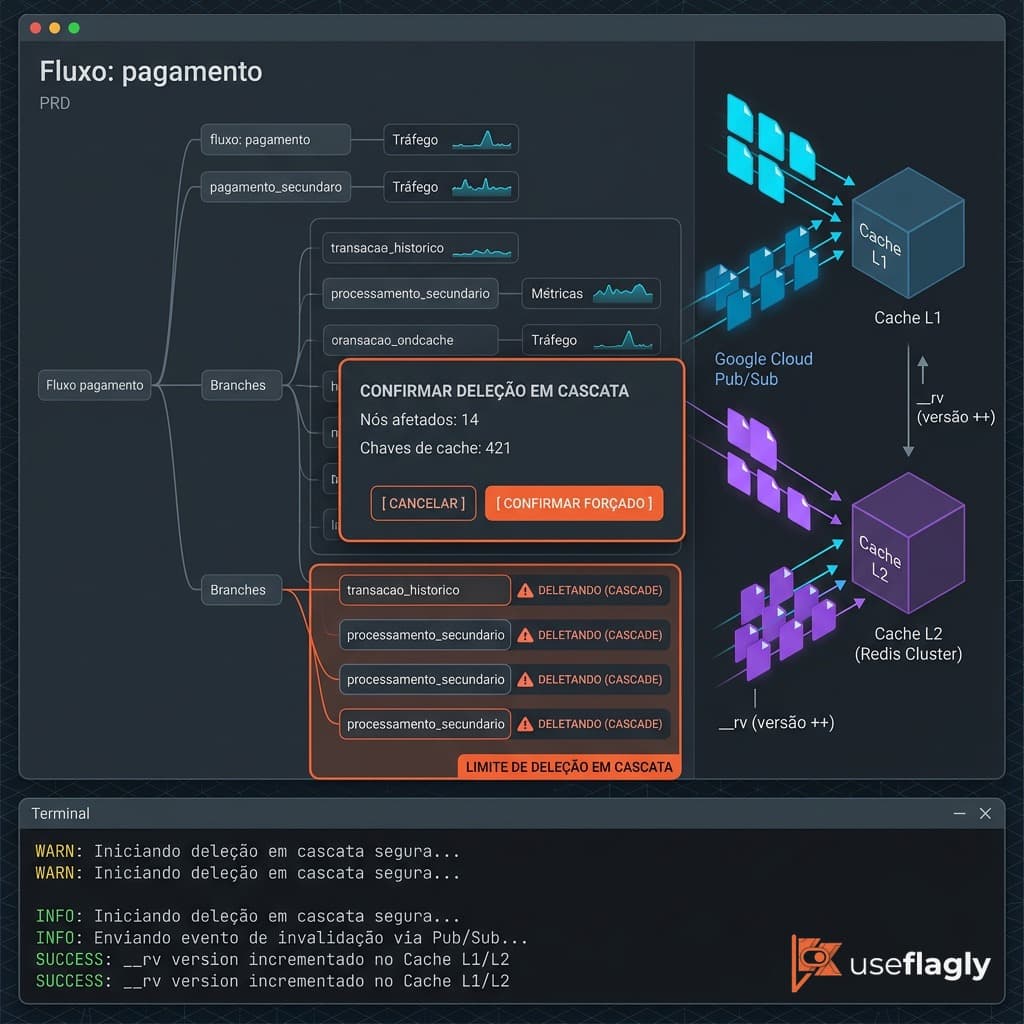Click DELETANDO (CASCADE) status of transacao_historico
The height and width of the screenshot is (1024, 1024).
point(600,590)
